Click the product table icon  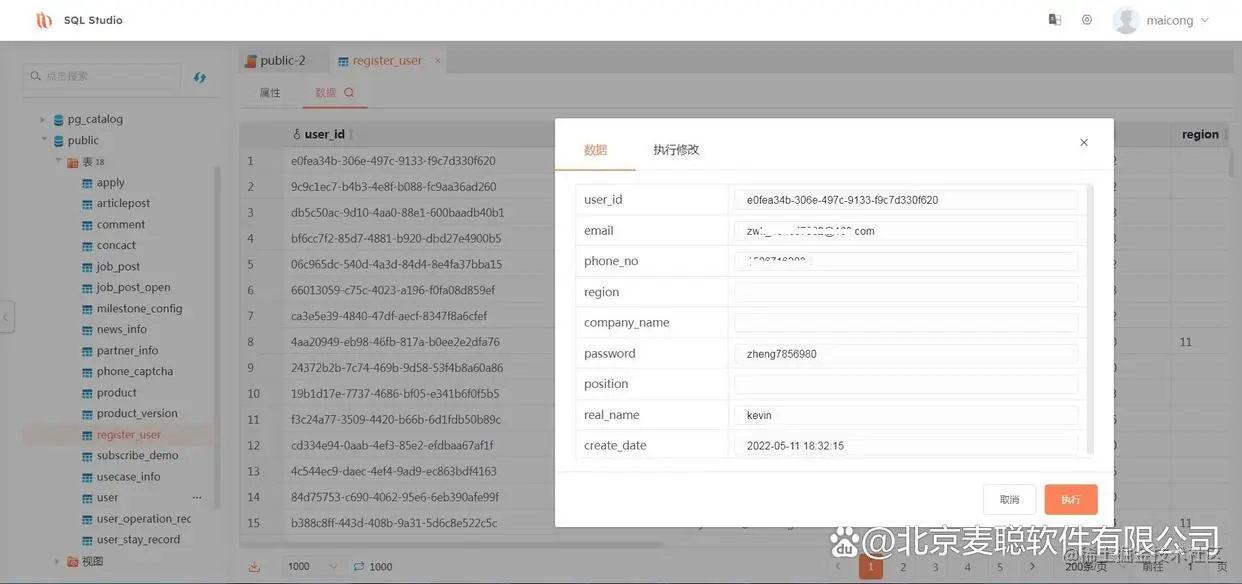click(87, 393)
